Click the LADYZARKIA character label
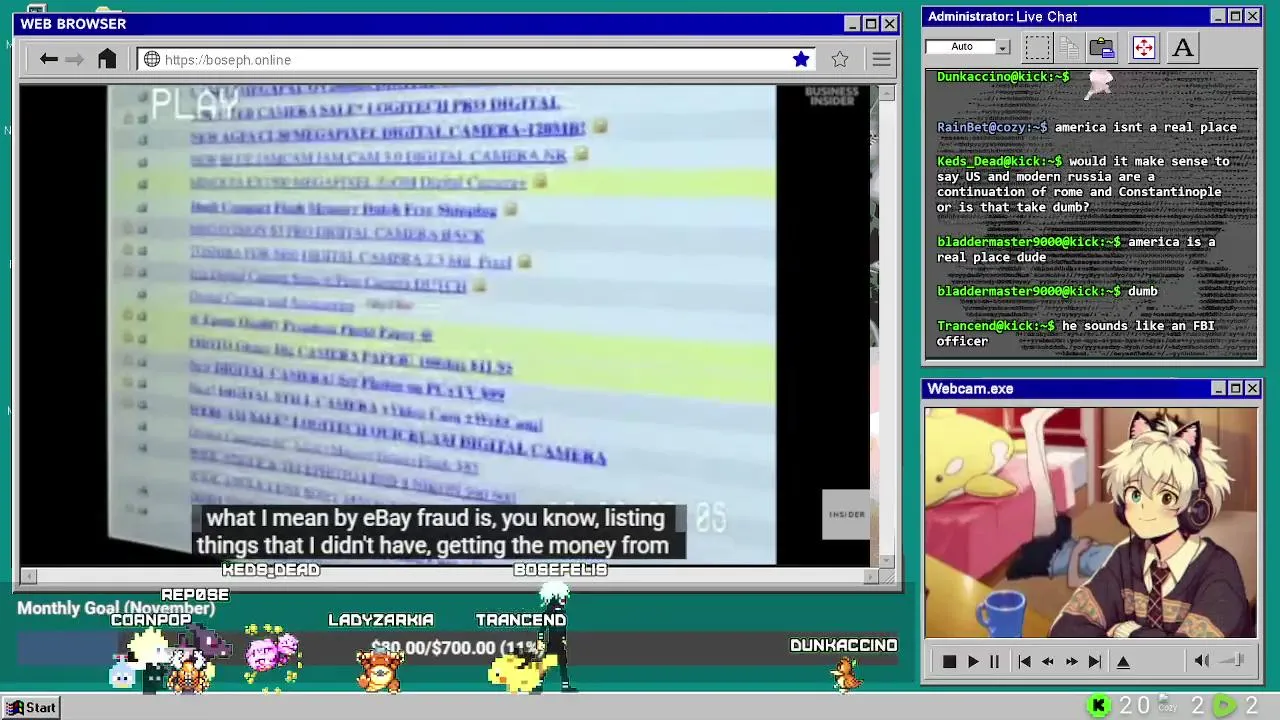 (x=381, y=620)
